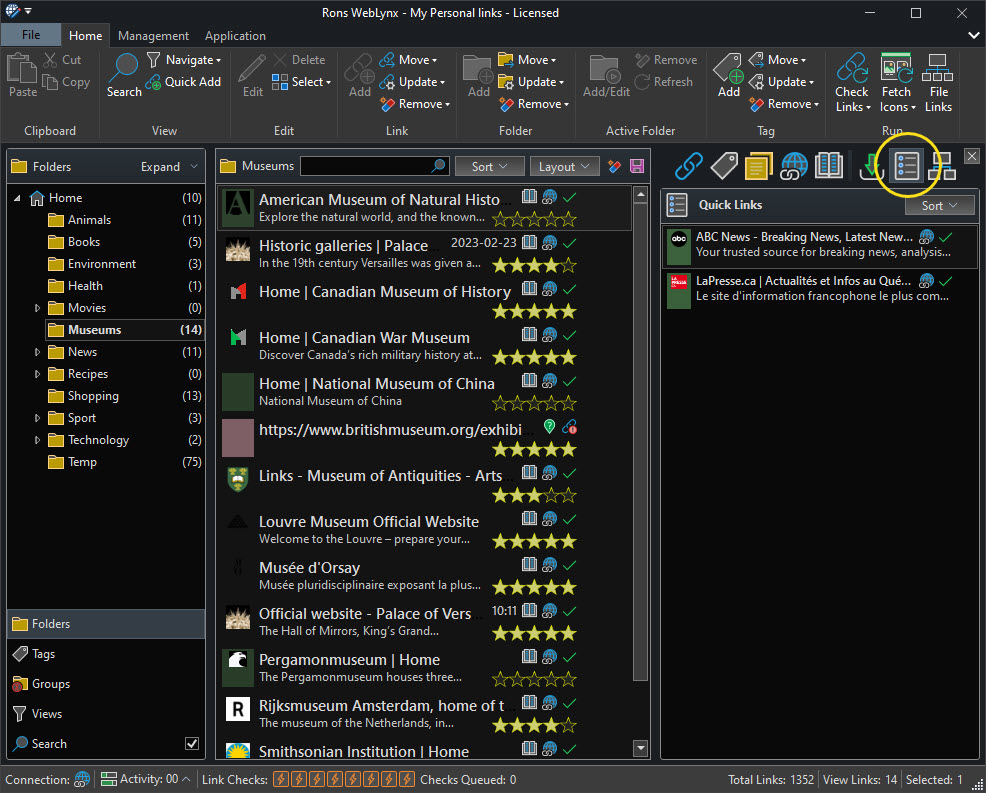Toggle checkmark on LaPresse.ca link

[x=946, y=280]
